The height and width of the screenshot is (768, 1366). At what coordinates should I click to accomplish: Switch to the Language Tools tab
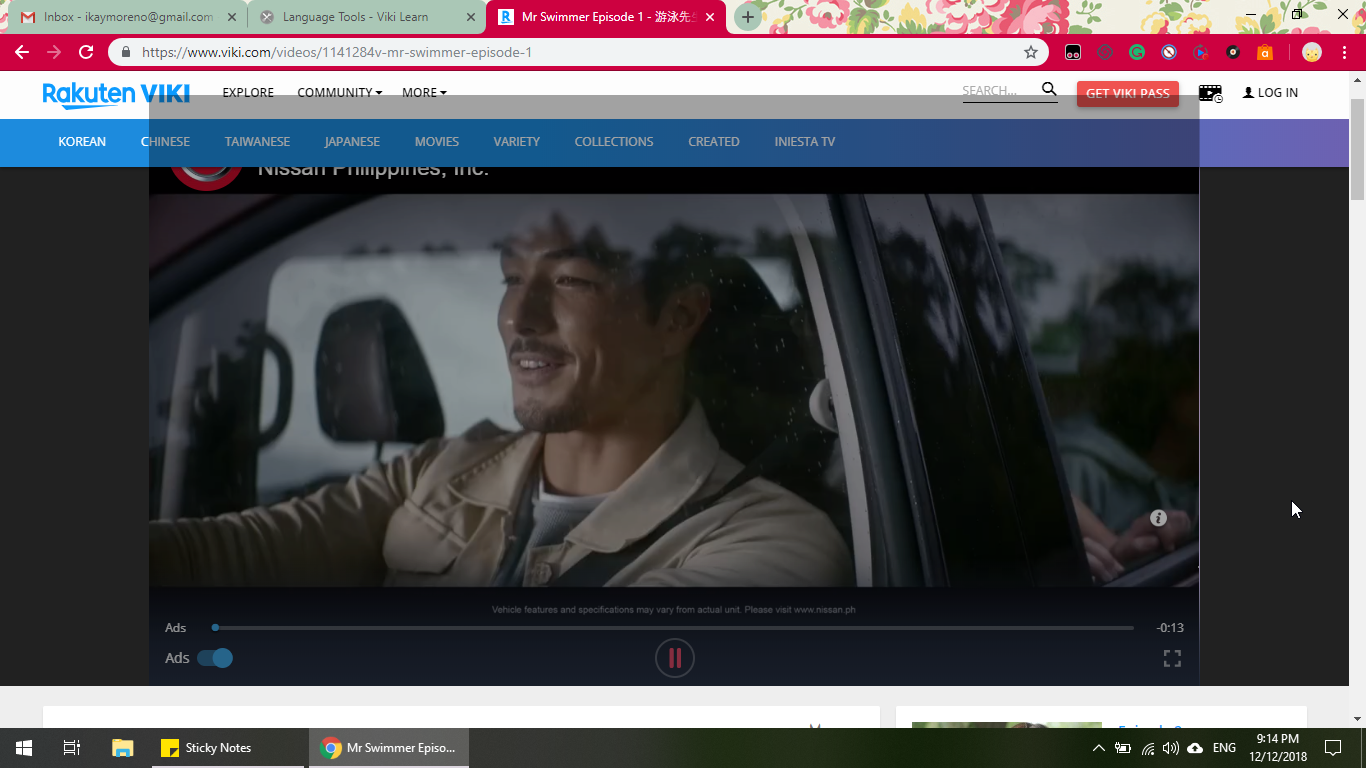click(355, 17)
